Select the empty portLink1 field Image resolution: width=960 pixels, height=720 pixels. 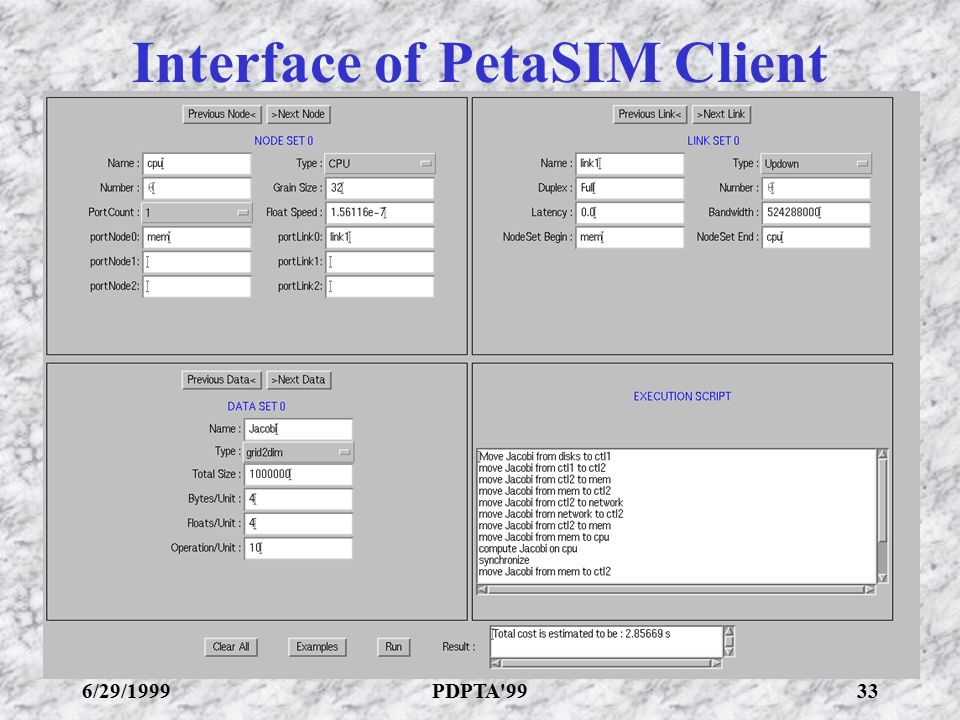[x=380, y=262]
